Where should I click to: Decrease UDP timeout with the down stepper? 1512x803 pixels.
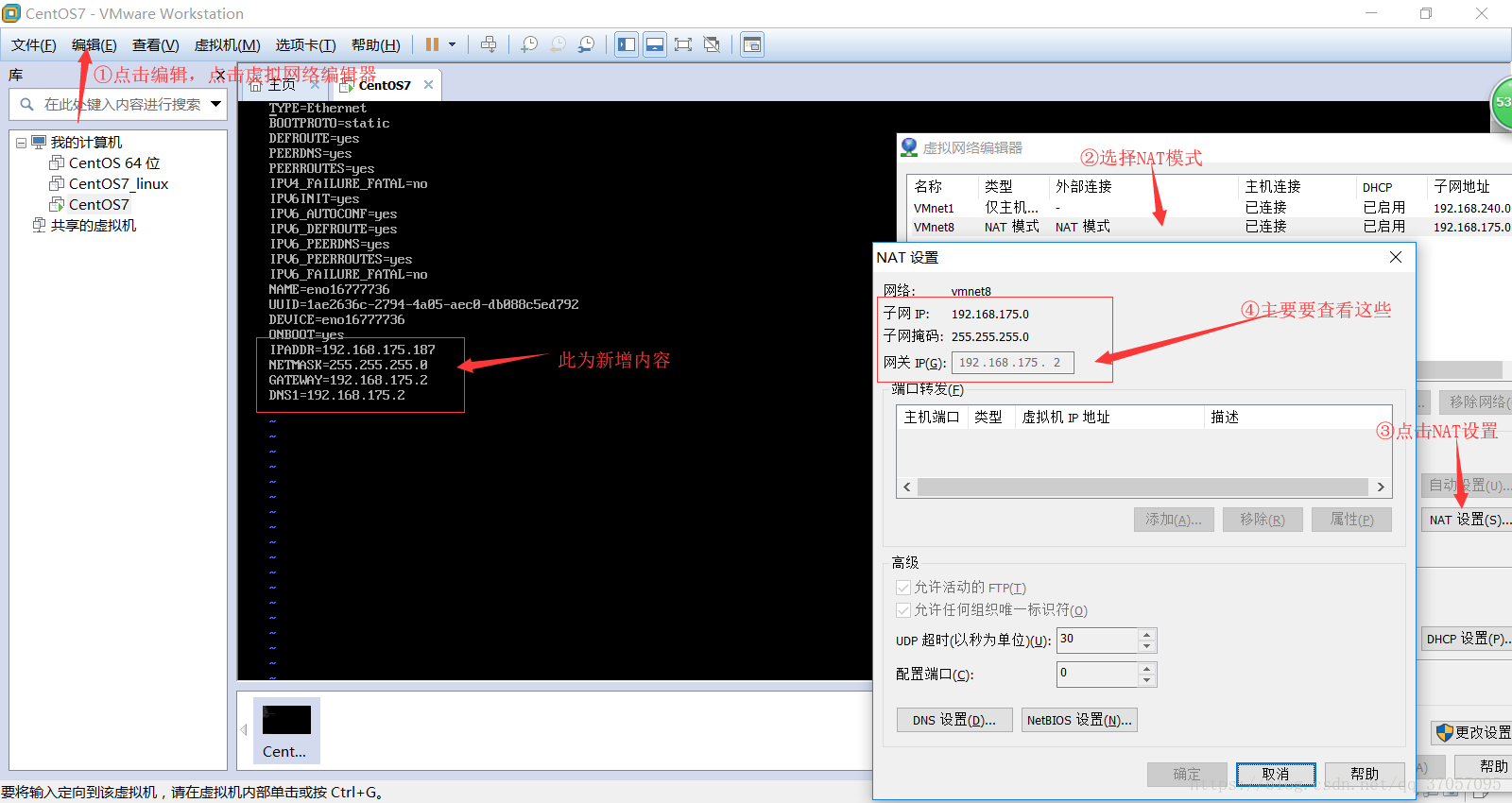click(x=1147, y=646)
